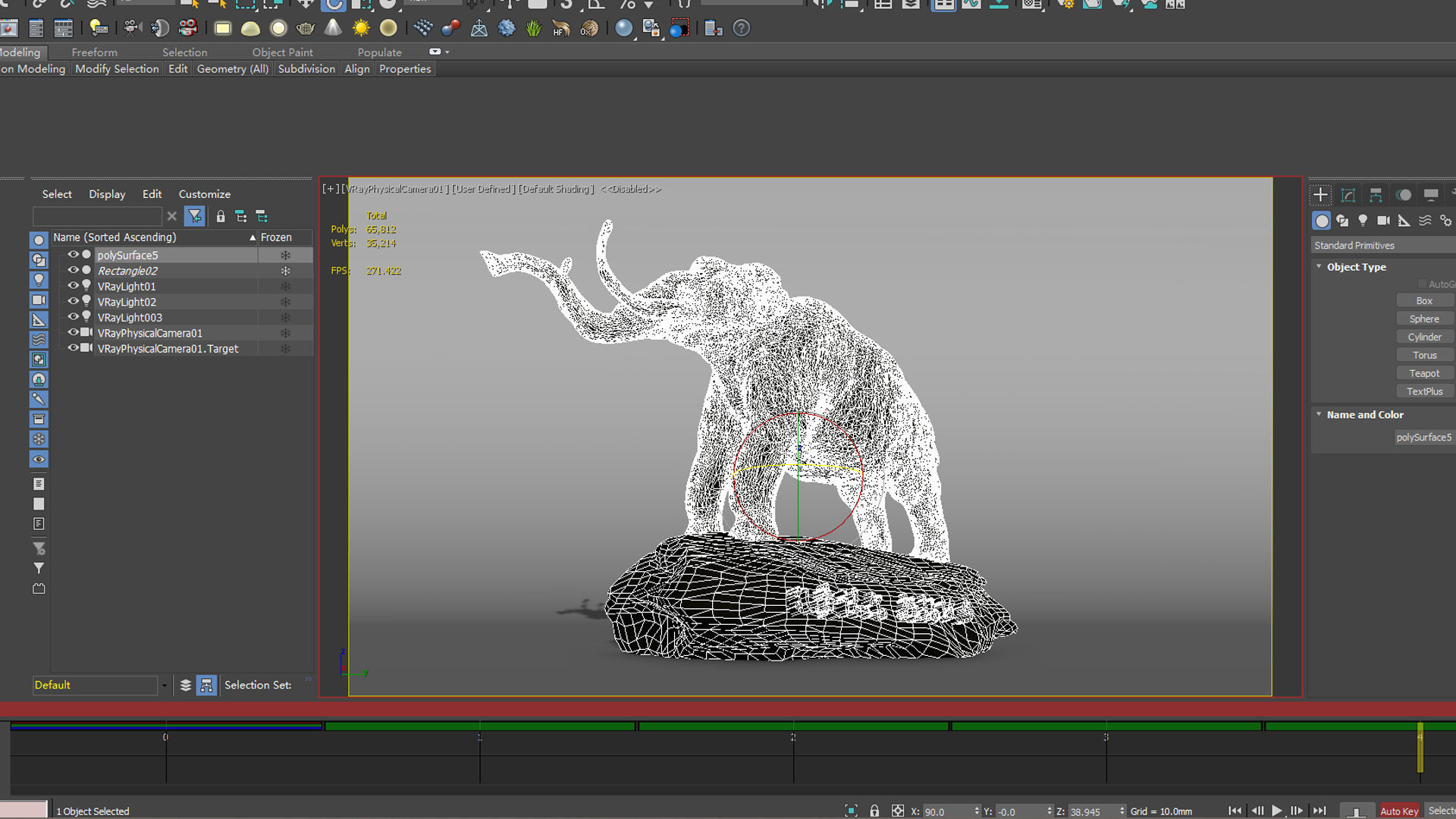
Task: Click the object name field polySurface5
Action: (x=1424, y=438)
